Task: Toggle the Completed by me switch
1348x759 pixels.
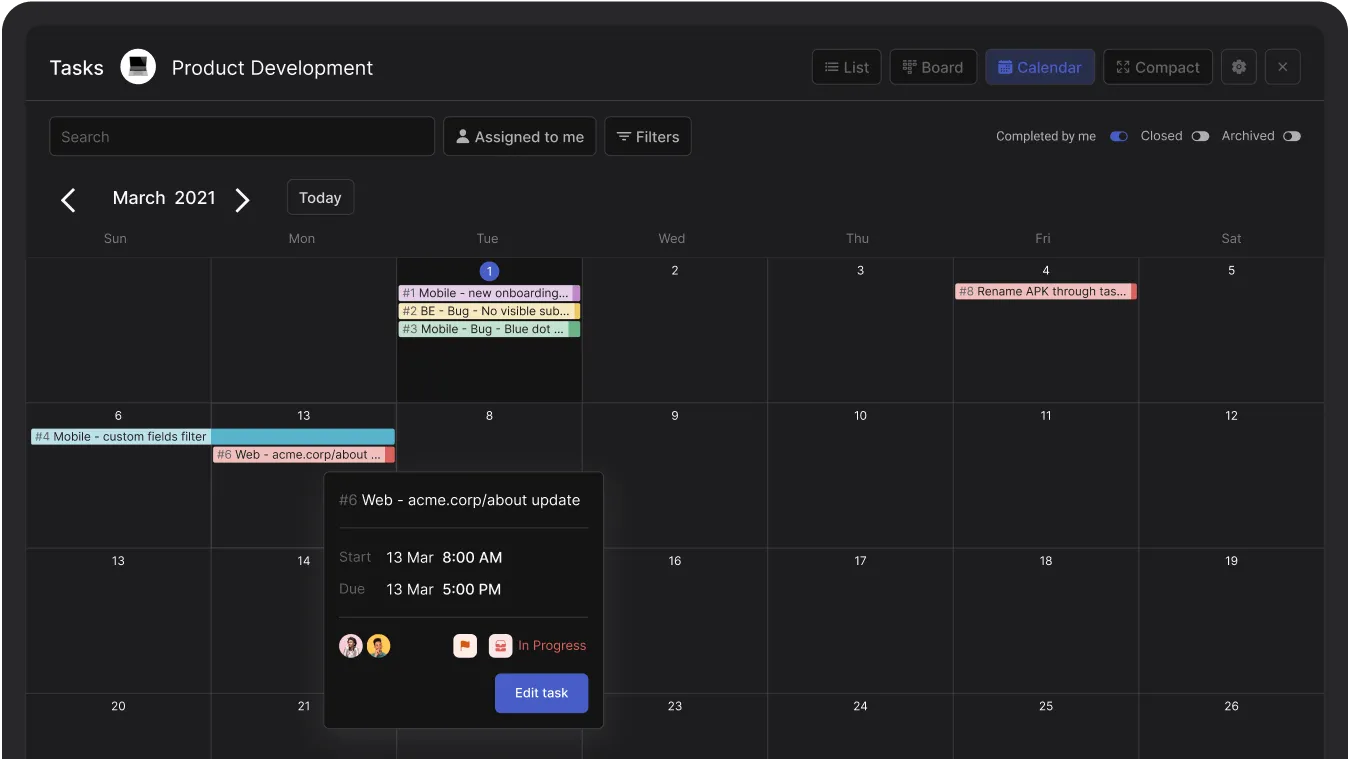Action: coord(1118,136)
